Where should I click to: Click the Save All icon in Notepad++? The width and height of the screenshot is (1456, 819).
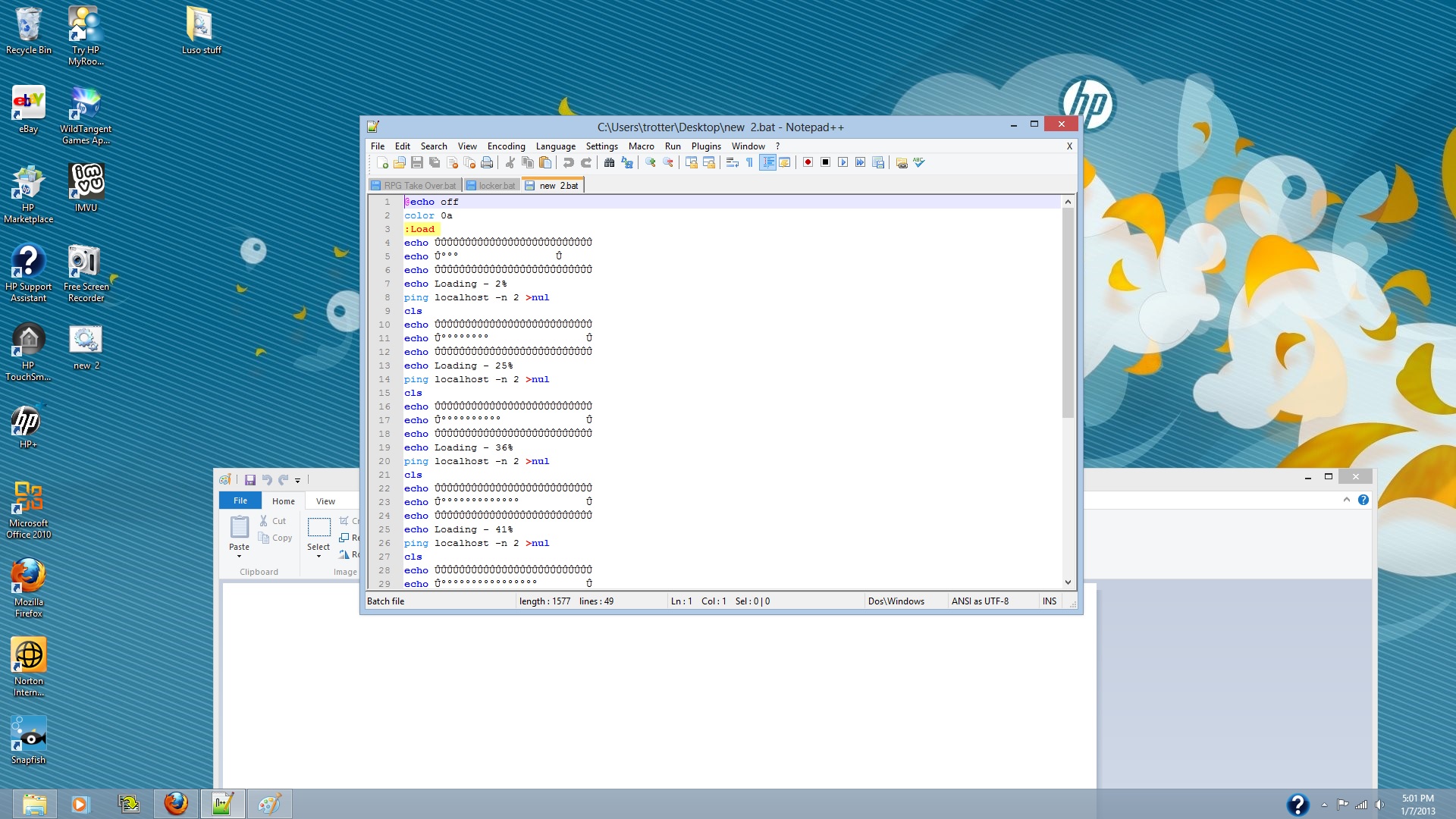pos(435,162)
